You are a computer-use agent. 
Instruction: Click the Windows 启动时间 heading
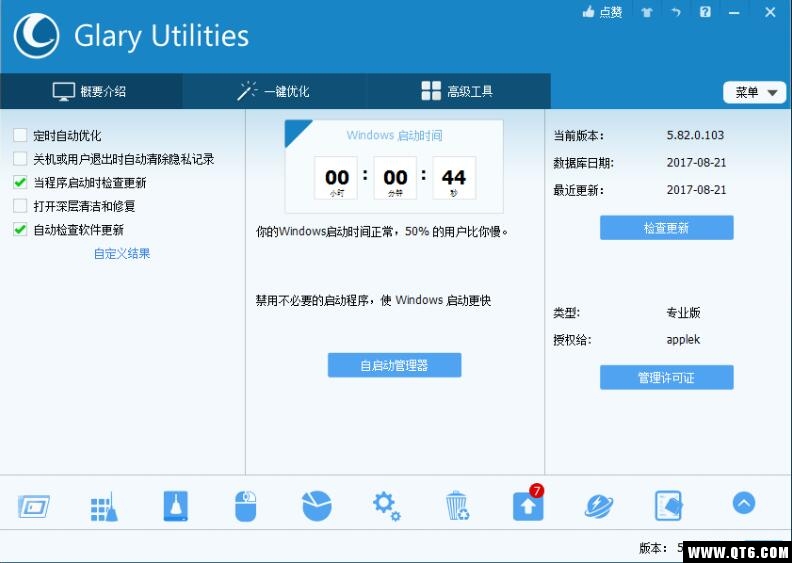[x=394, y=135]
